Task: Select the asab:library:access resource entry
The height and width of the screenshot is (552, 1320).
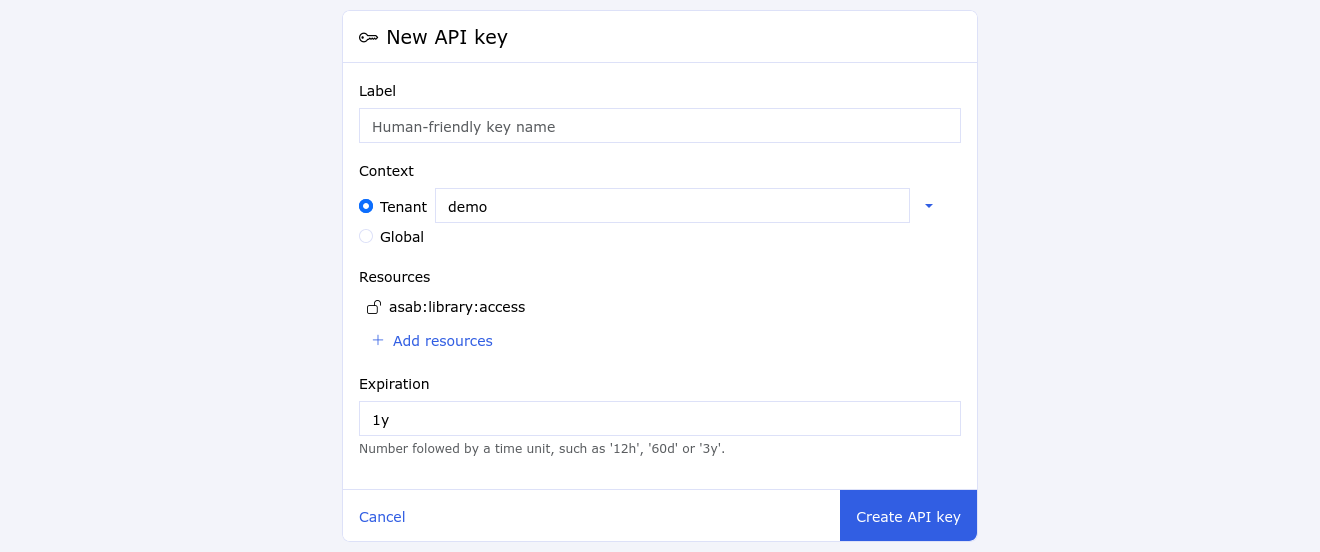Action: (x=457, y=307)
